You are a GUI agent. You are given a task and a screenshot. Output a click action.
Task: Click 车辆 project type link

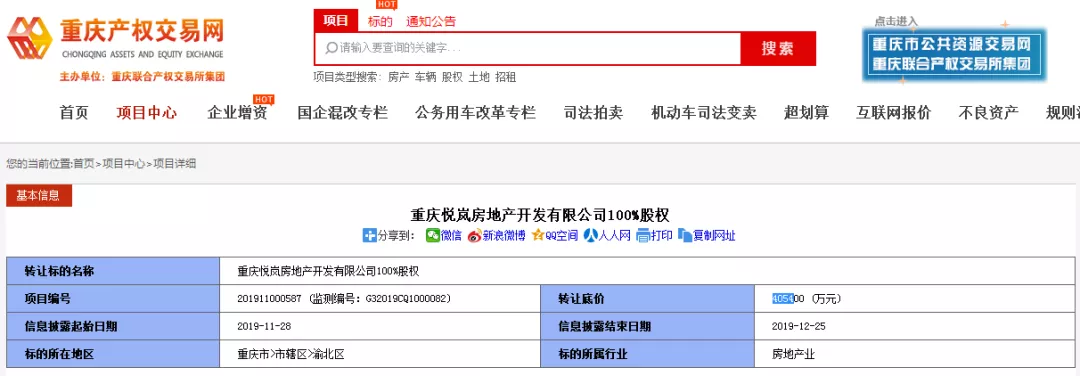(x=426, y=77)
